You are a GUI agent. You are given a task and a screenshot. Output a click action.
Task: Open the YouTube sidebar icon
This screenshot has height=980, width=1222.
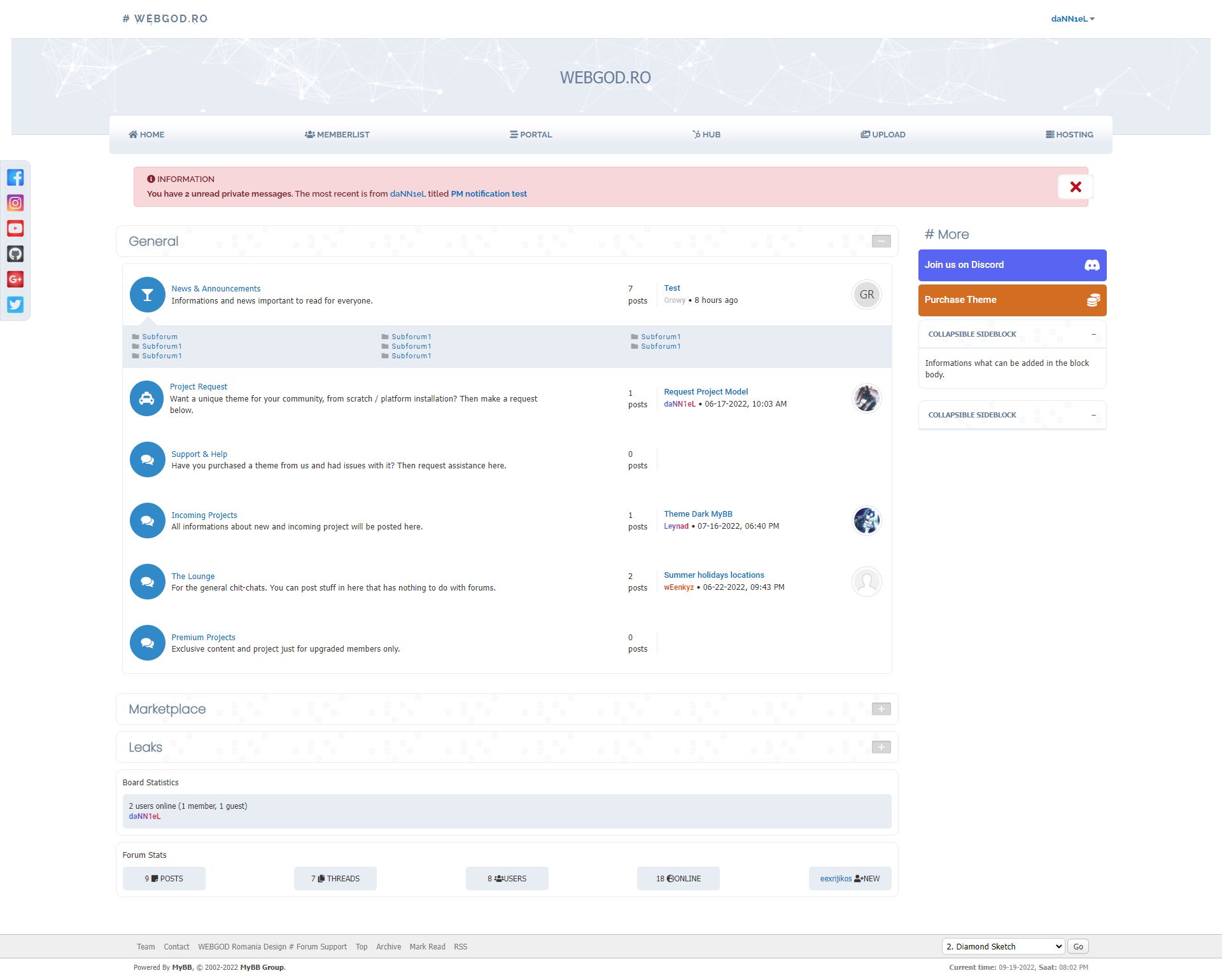(15, 228)
